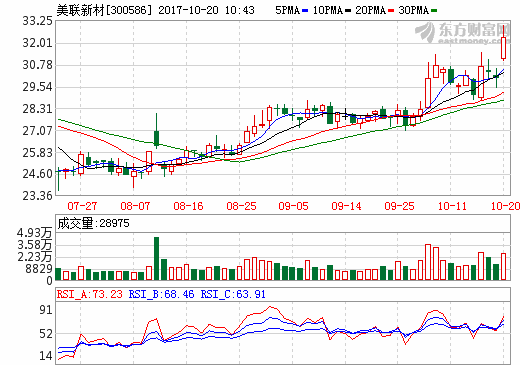Click the 23.36 price axis label
This screenshot has width=520, height=365.
37,196
